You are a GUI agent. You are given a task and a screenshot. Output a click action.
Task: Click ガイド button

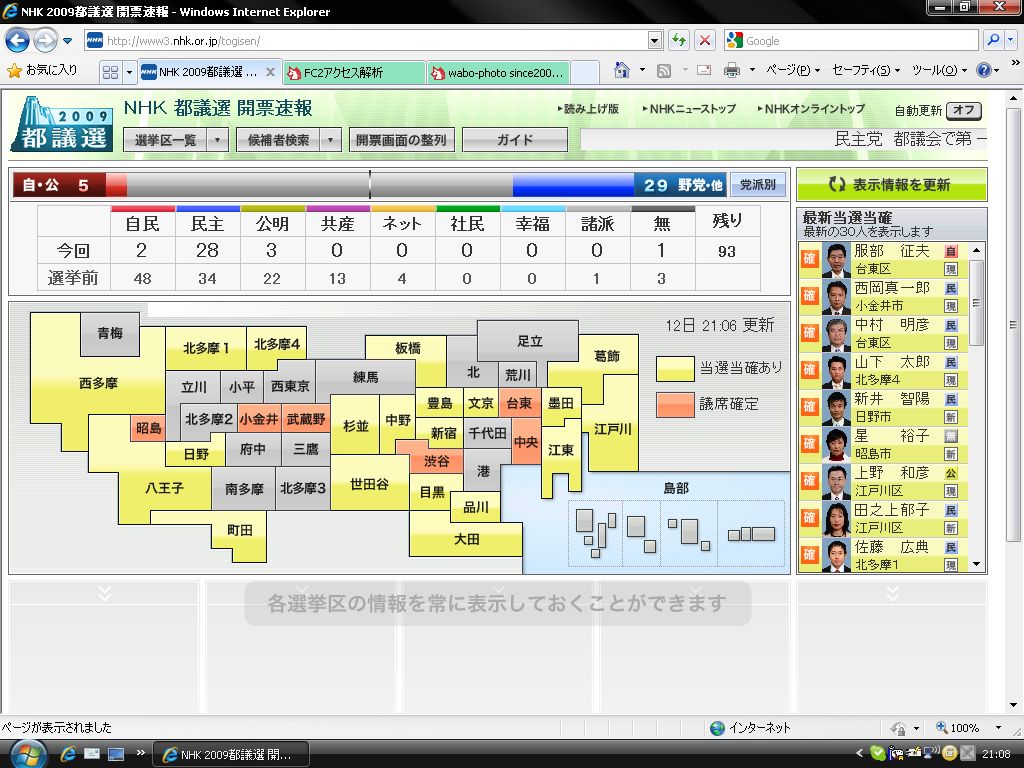pyautogui.click(x=515, y=140)
